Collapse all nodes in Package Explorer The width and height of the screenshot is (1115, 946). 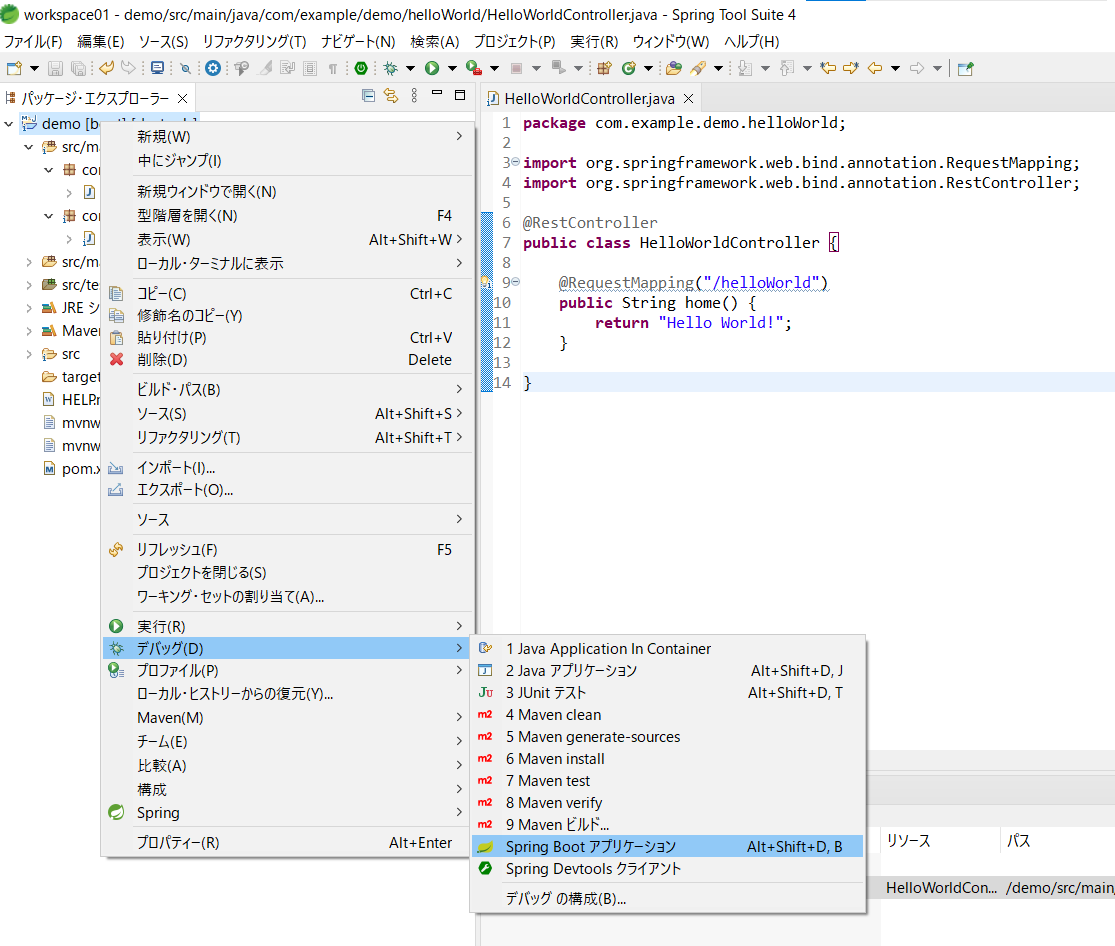[368, 94]
